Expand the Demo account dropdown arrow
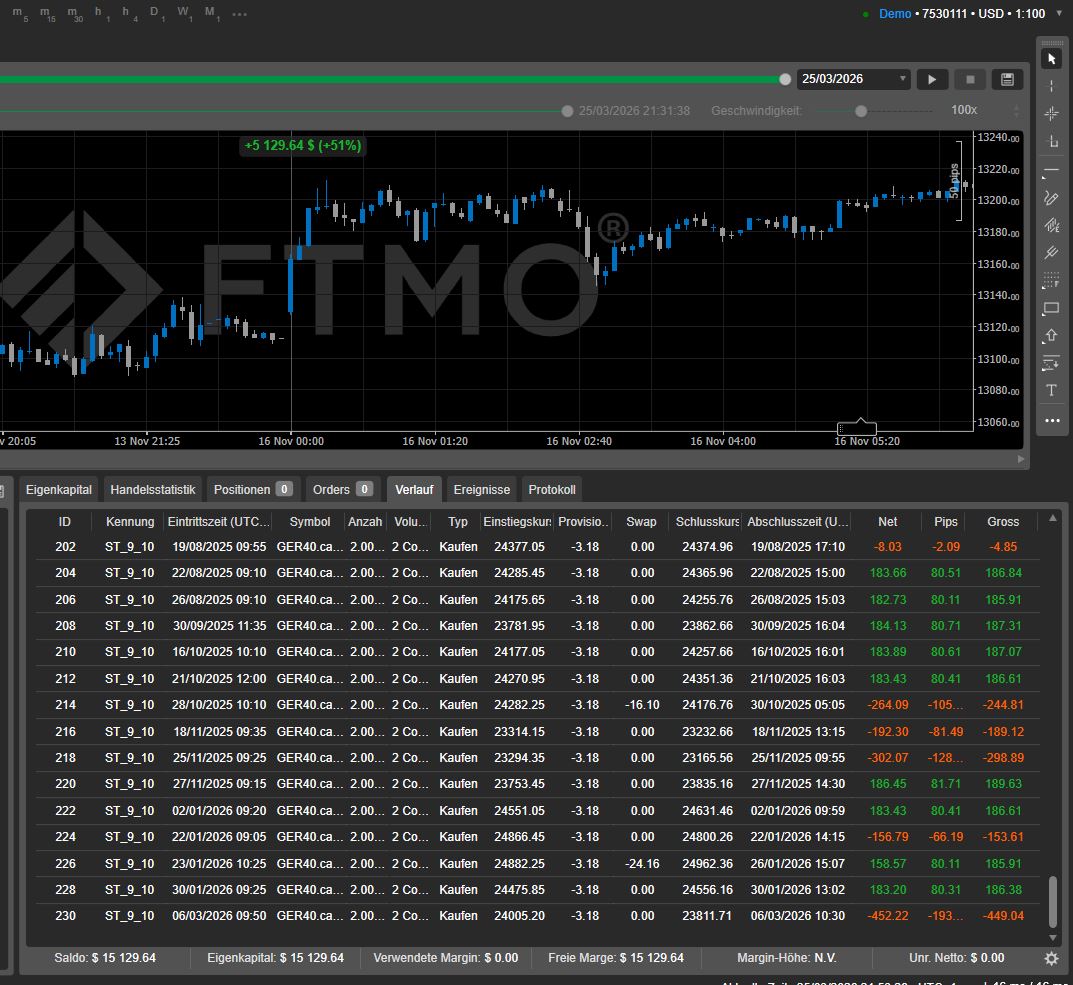 coord(1059,14)
